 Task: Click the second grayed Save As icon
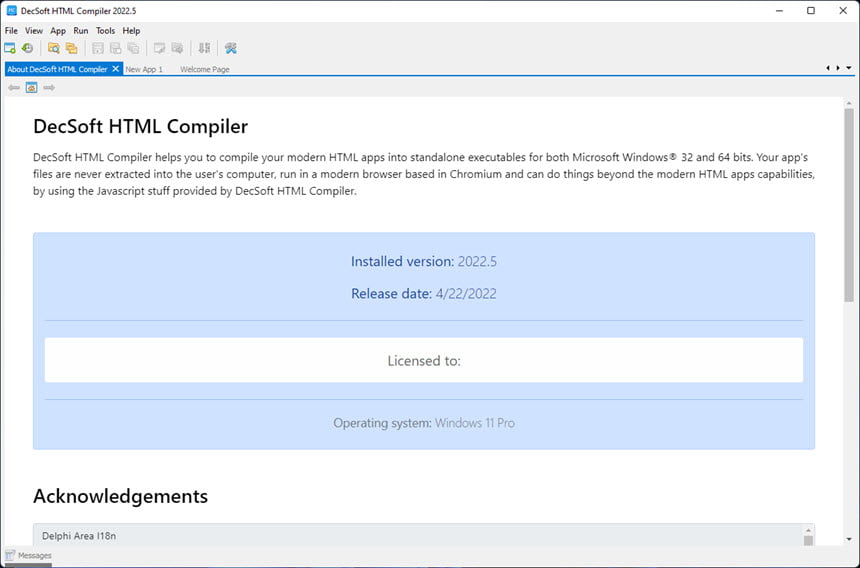tap(115, 48)
